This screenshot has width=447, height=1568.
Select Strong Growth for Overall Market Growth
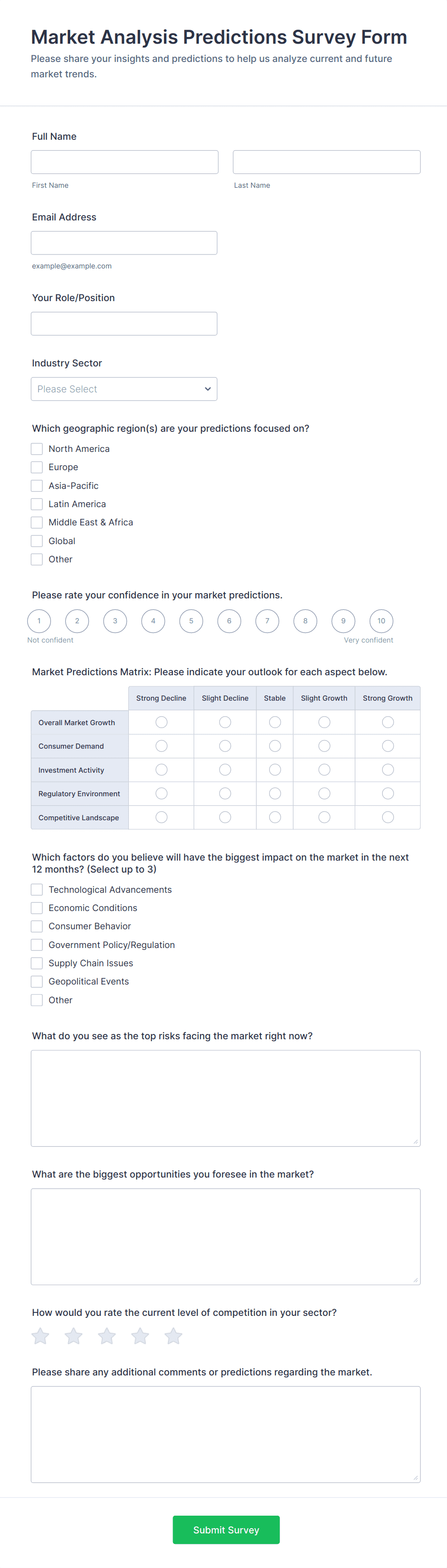coord(388,722)
